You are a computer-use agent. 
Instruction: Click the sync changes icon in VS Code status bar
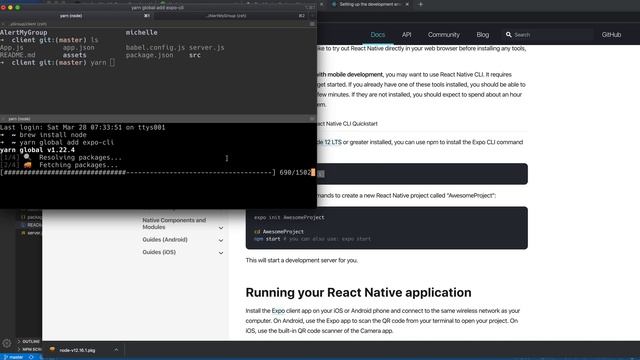click(x=31, y=357)
